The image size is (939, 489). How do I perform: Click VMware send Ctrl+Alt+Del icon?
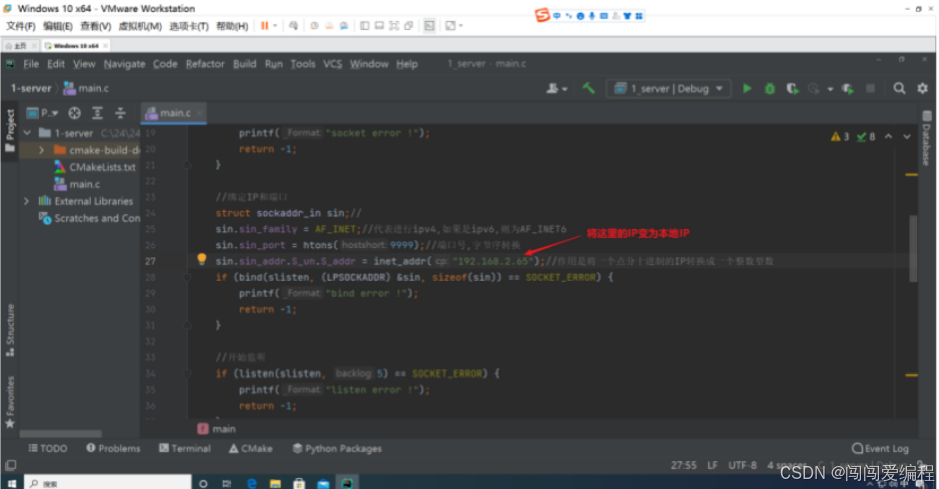coord(293,26)
